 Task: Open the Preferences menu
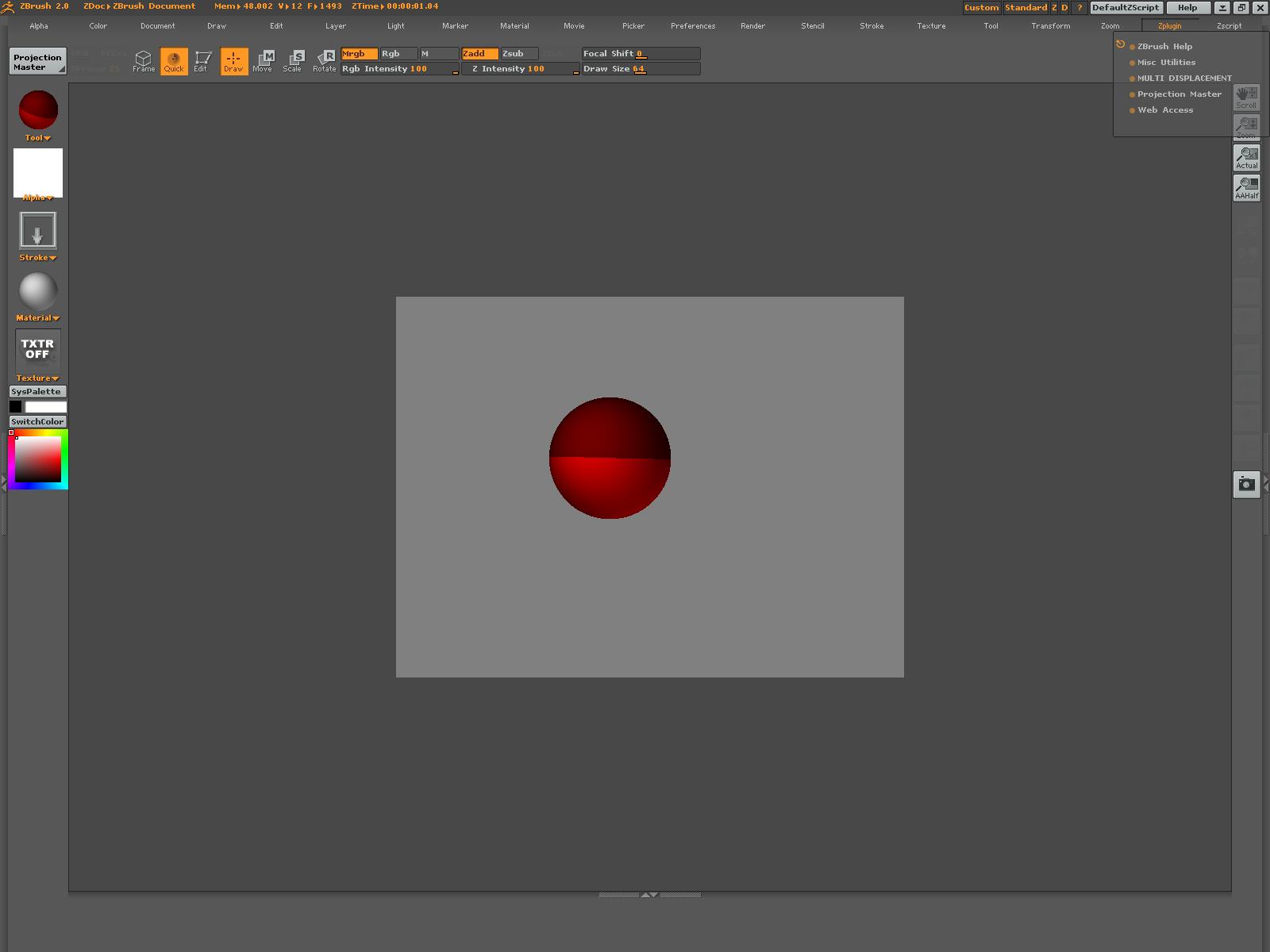click(692, 26)
